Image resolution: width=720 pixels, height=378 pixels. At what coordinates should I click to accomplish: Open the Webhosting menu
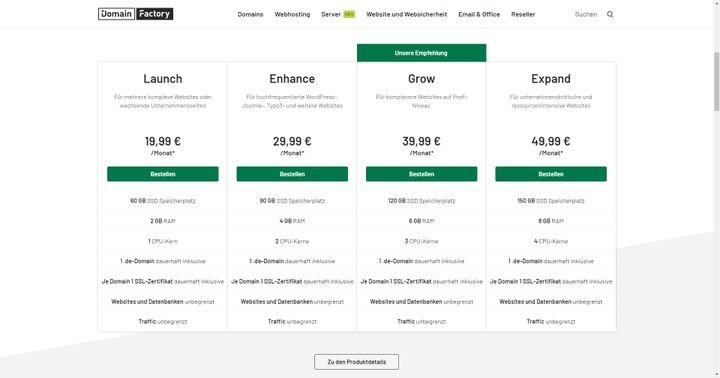tap(292, 14)
